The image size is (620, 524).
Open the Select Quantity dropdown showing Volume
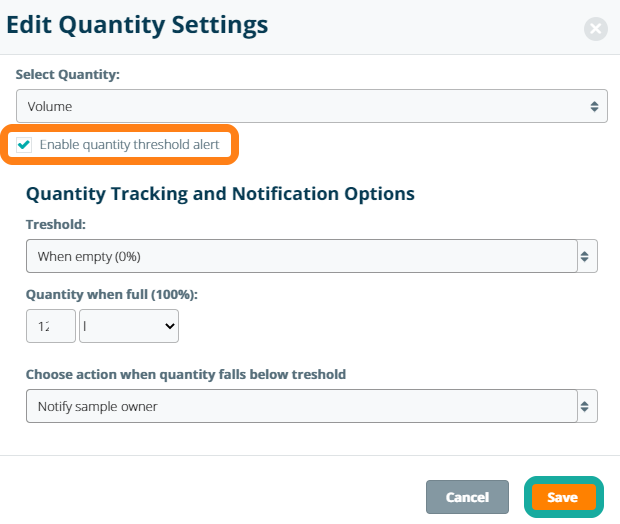(x=300, y=106)
